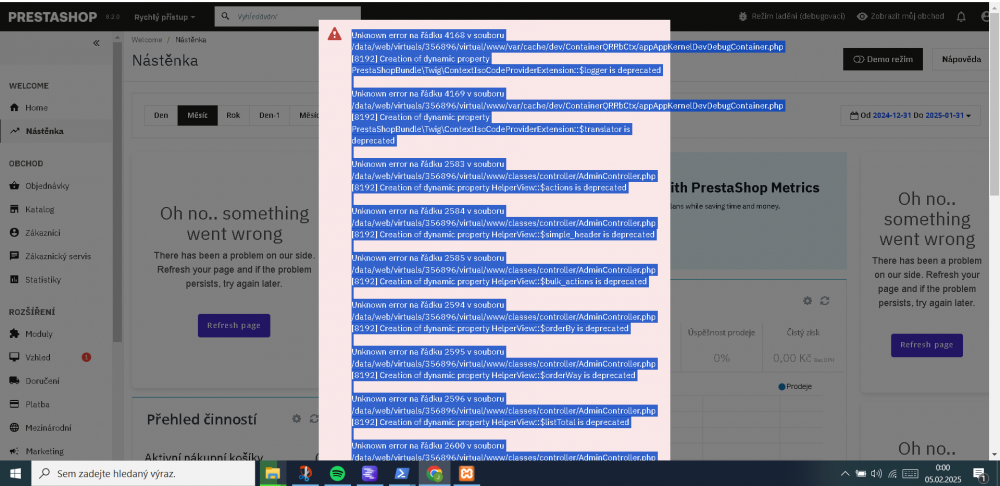This screenshot has height=486, width=1000.
Task: Show hidden system tray icons
Action: coord(845,474)
